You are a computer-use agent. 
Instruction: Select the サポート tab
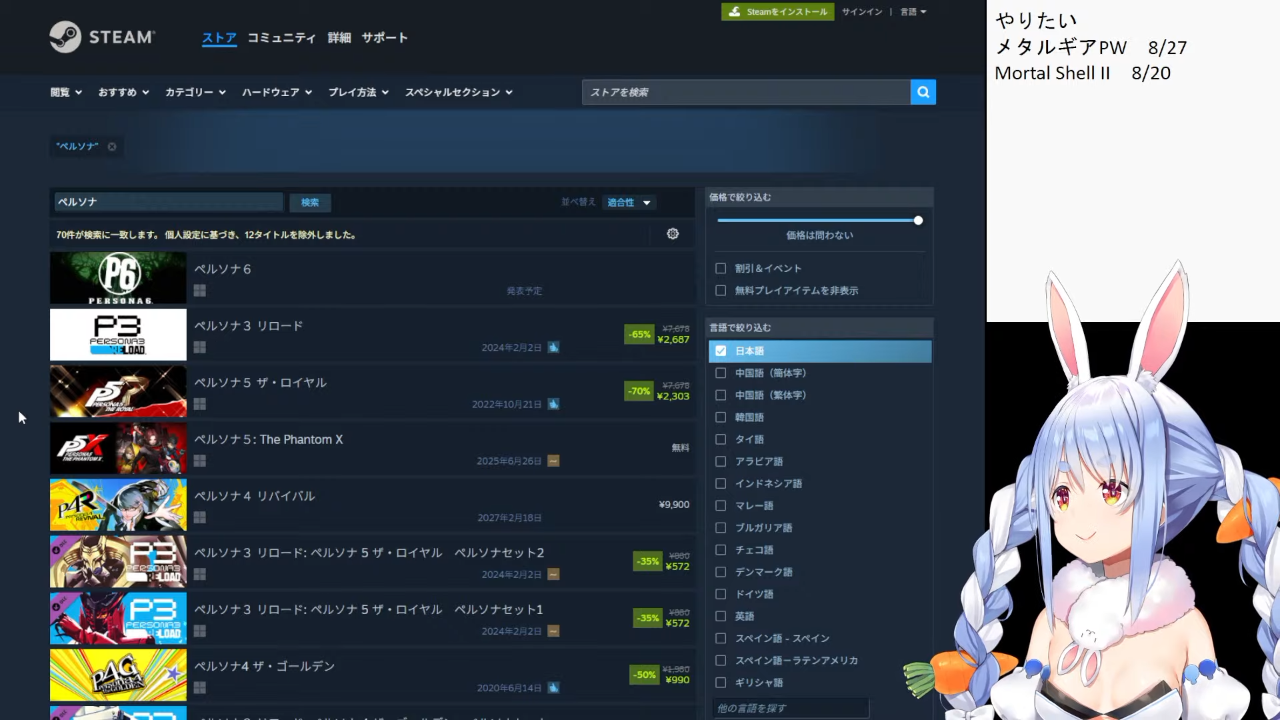[x=385, y=38]
